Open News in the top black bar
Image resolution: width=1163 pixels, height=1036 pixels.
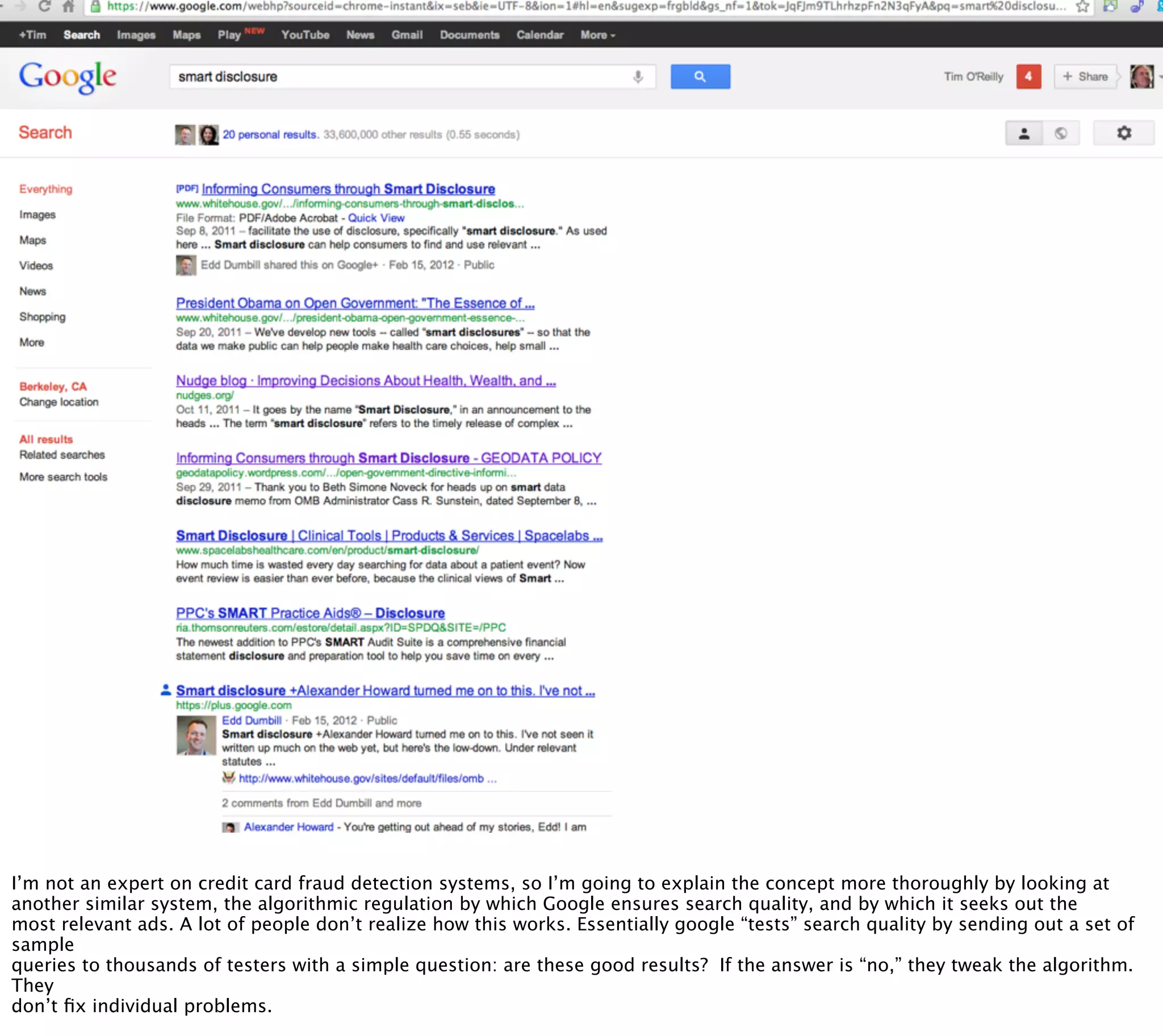click(360, 35)
